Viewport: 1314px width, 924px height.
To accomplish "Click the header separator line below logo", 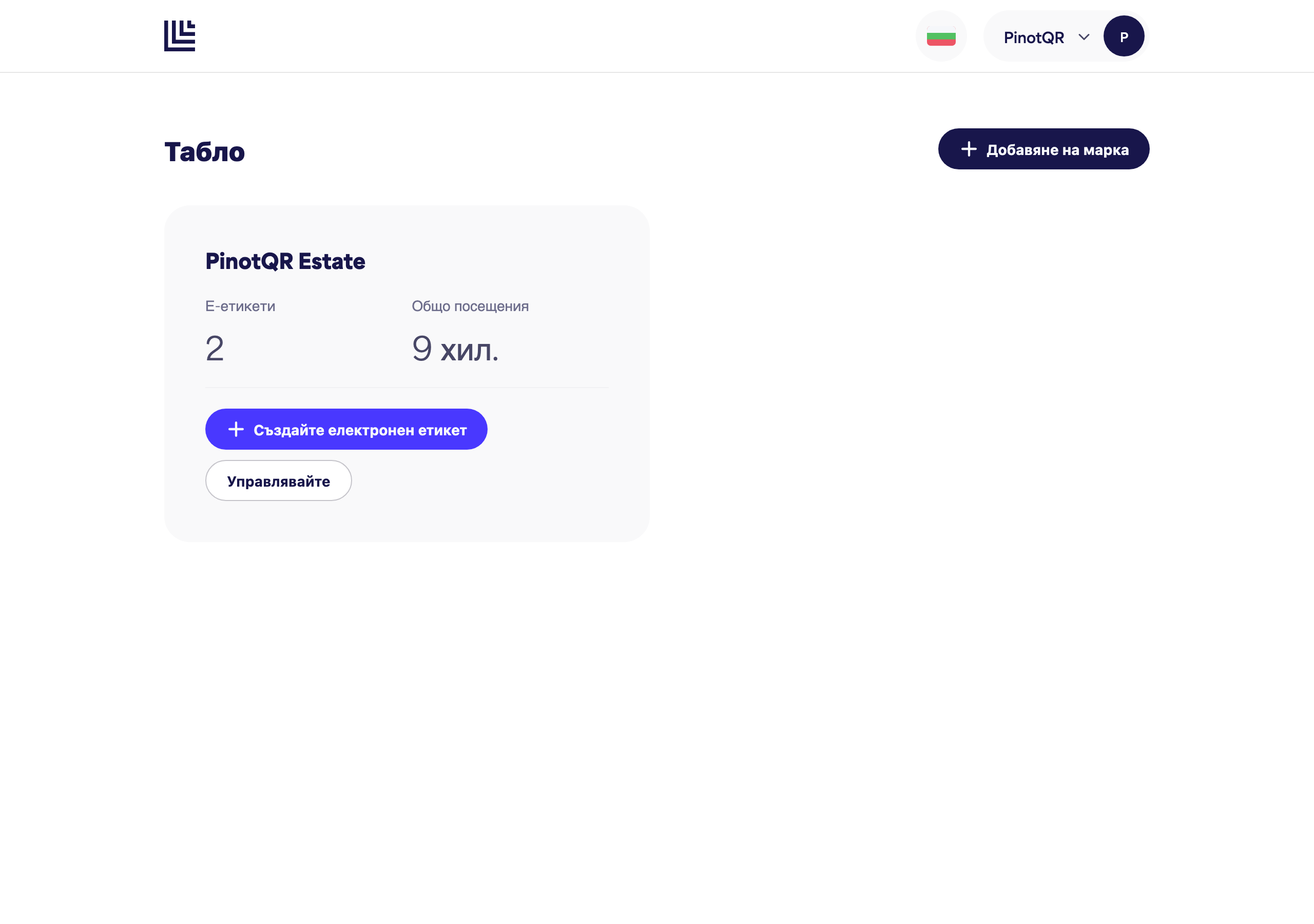I will point(657,72).
